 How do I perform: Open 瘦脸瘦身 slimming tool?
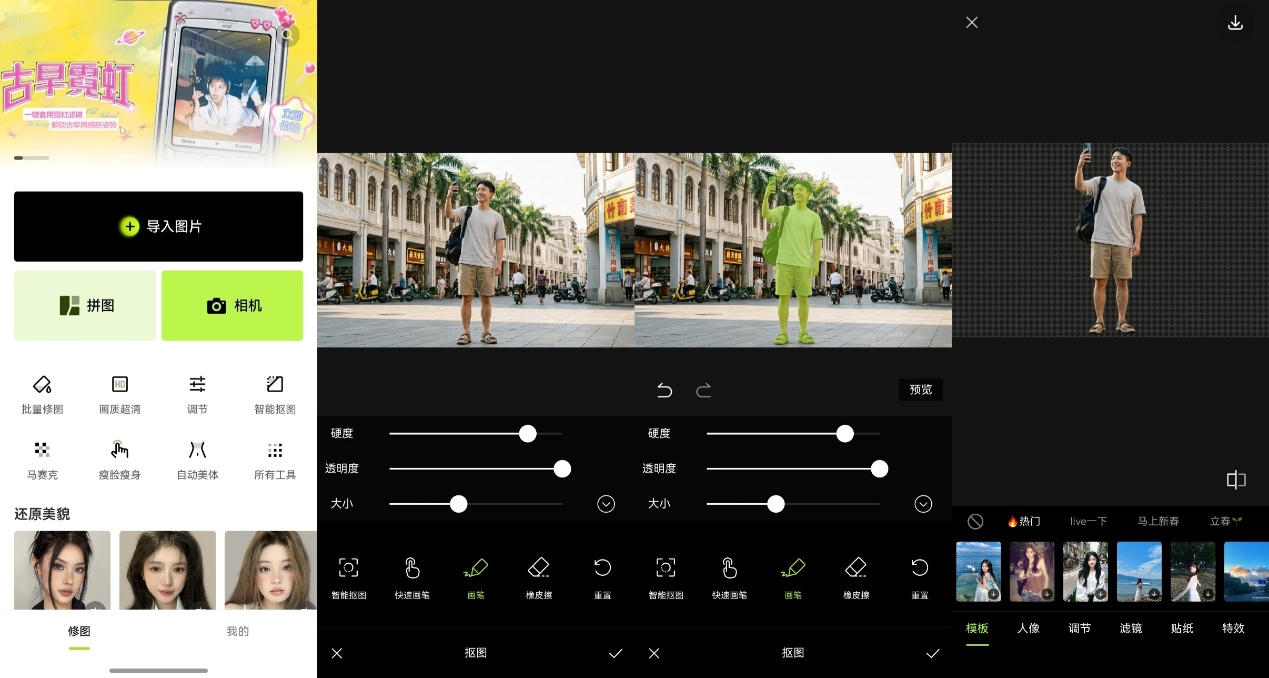(120, 460)
